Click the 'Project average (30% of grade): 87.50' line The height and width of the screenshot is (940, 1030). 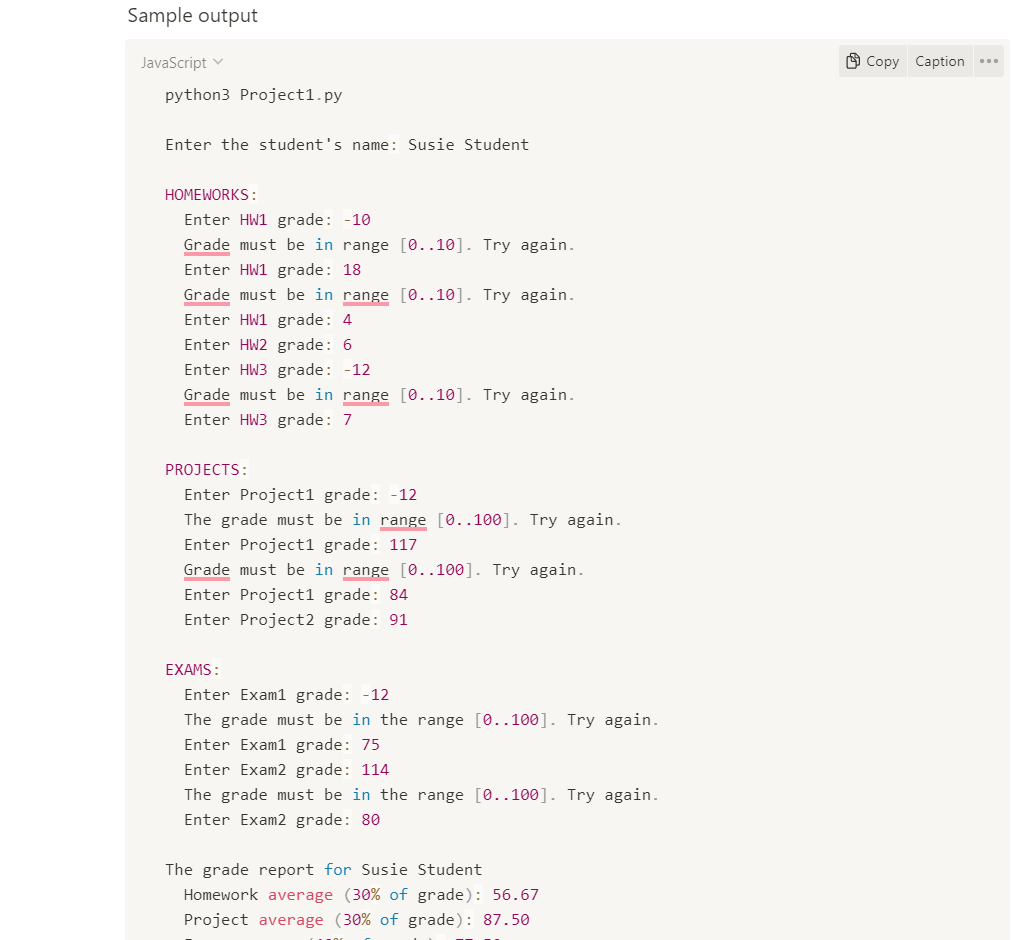coord(357,919)
